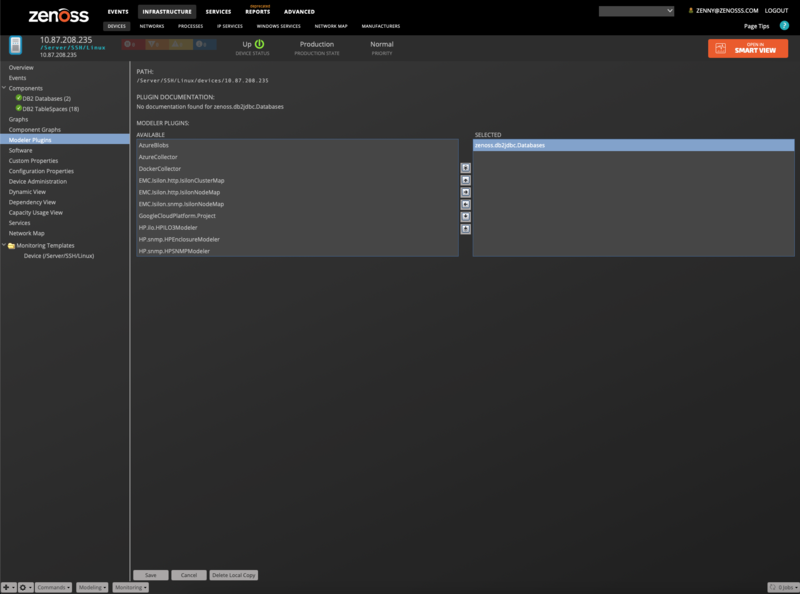Viewport: 800px width, 594px height.
Task: Open the Infrastructure main menu
Action: [167, 12]
